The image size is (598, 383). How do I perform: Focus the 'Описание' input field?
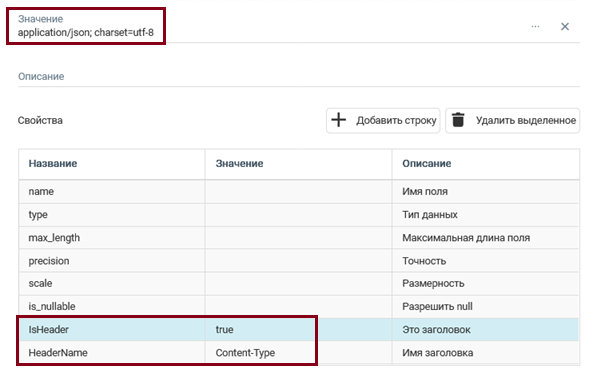[x=299, y=77]
